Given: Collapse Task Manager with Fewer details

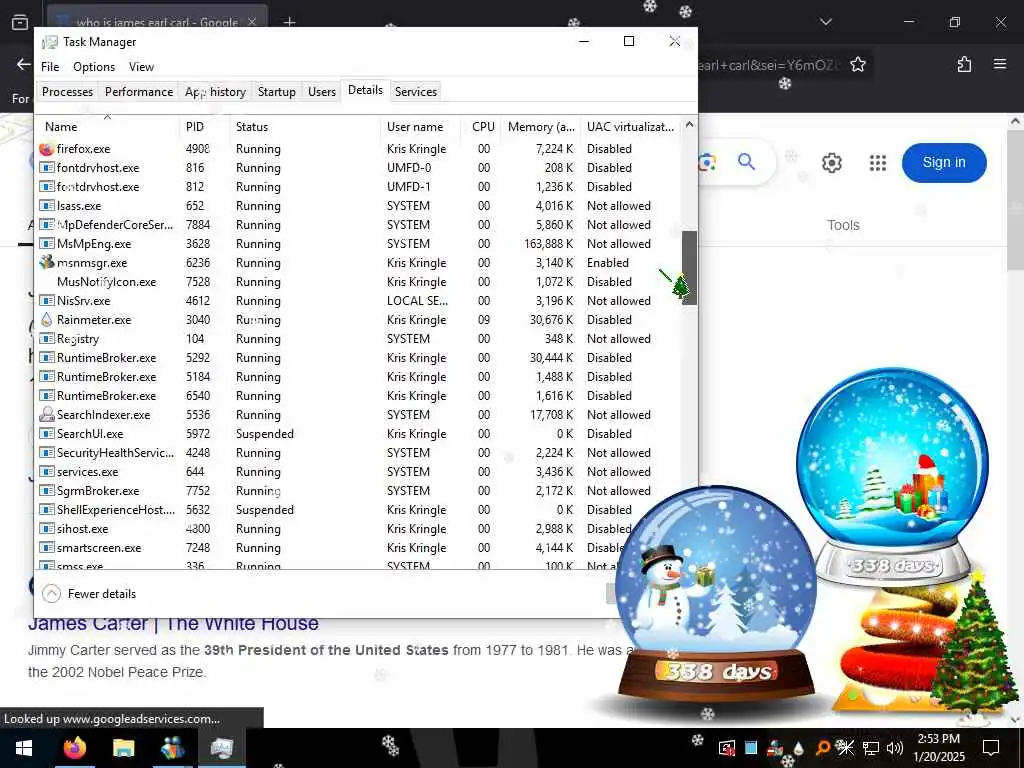Looking at the screenshot, I should point(89,594).
